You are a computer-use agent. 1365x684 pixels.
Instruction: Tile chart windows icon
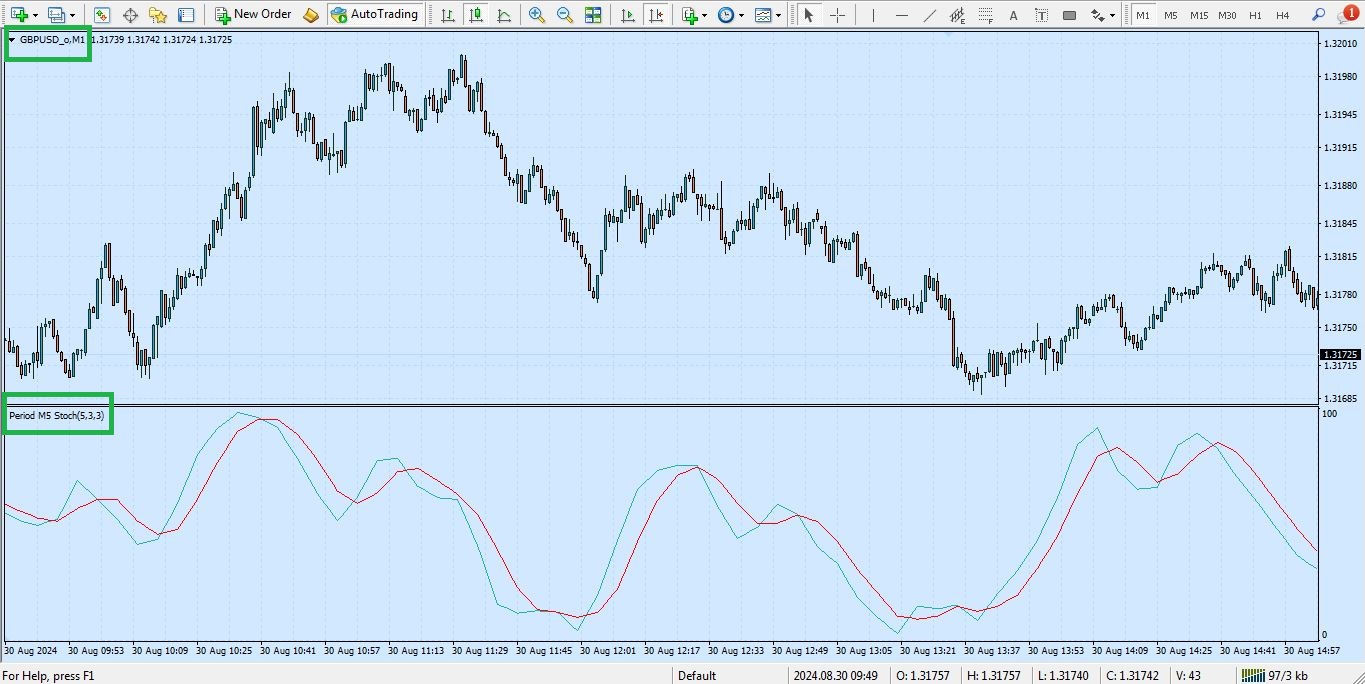pyautogui.click(x=593, y=15)
